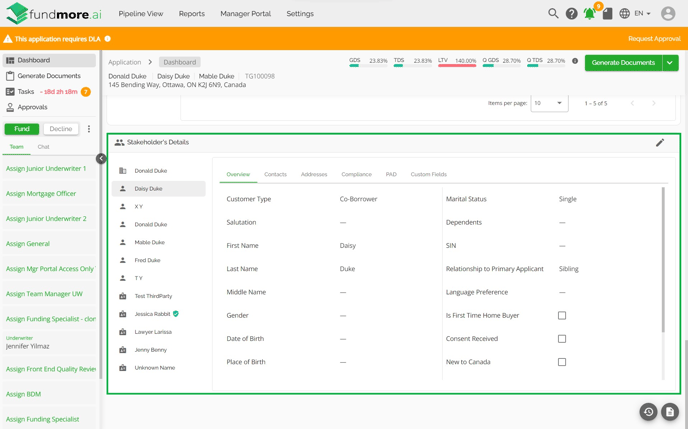Click Assign Mortgage Officer
This screenshot has height=429, width=688.
pyautogui.click(x=41, y=193)
